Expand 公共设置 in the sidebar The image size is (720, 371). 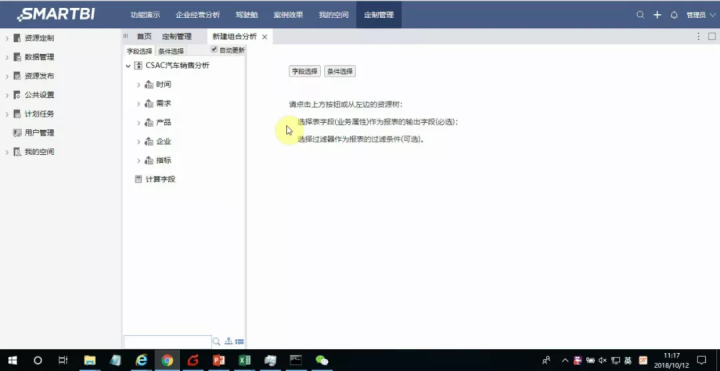click(x=7, y=96)
